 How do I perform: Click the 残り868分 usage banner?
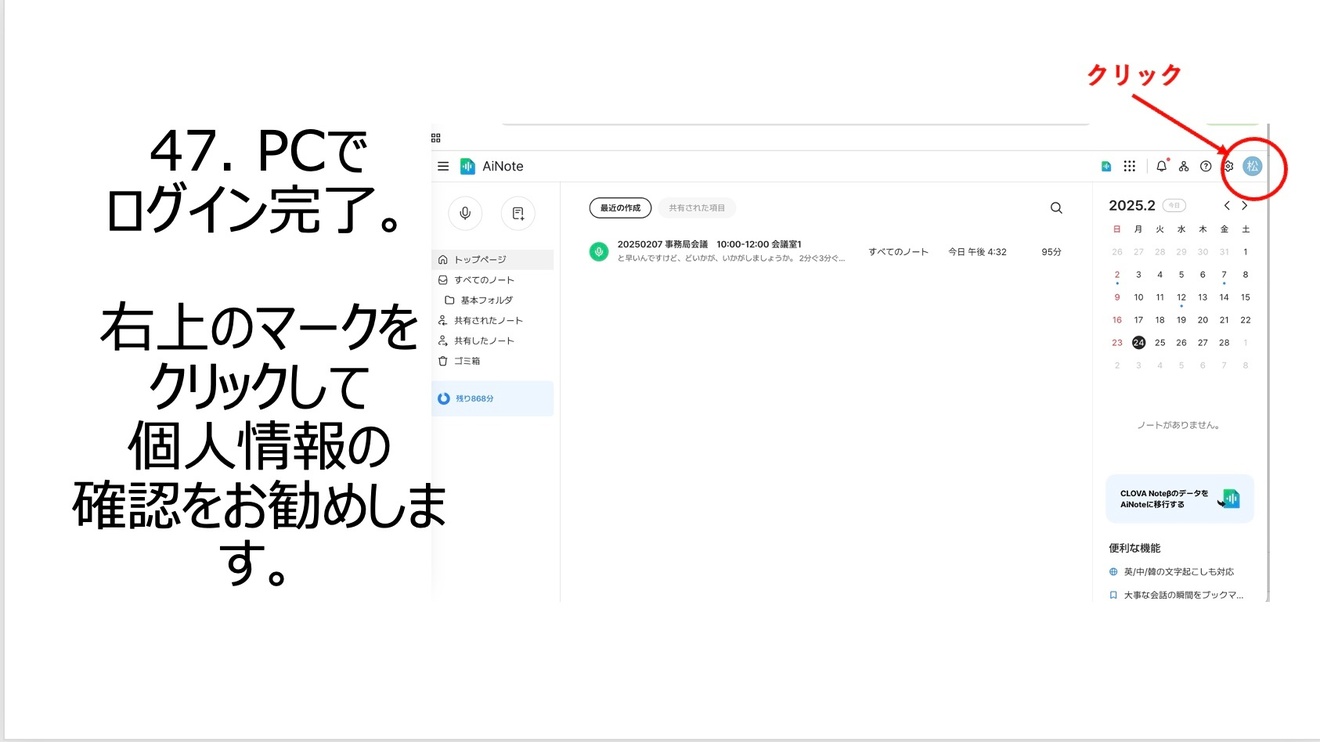(x=493, y=398)
